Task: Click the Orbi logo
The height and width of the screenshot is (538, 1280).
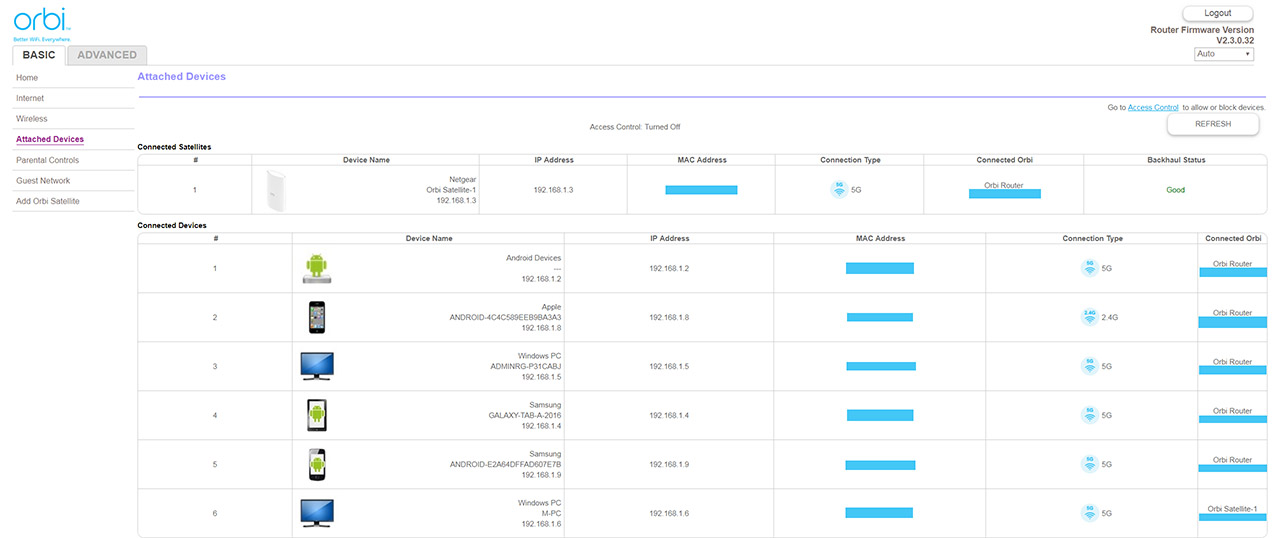Action: coord(42,23)
